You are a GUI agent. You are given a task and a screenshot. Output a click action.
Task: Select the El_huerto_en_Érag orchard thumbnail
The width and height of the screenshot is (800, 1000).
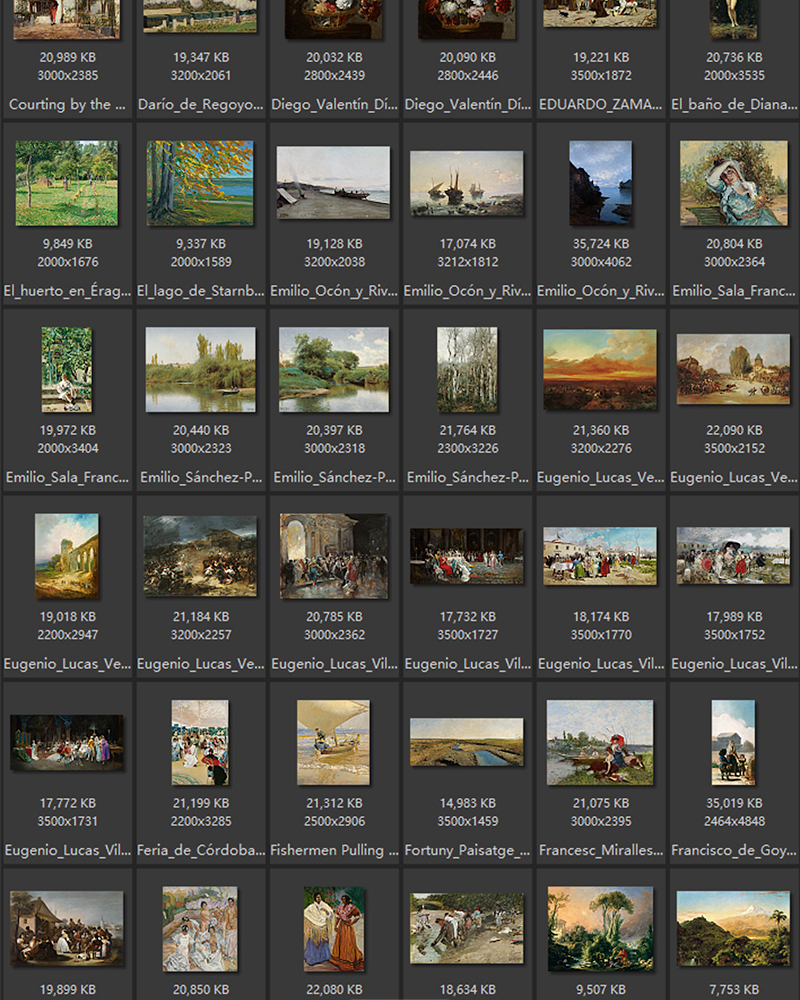point(67,182)
